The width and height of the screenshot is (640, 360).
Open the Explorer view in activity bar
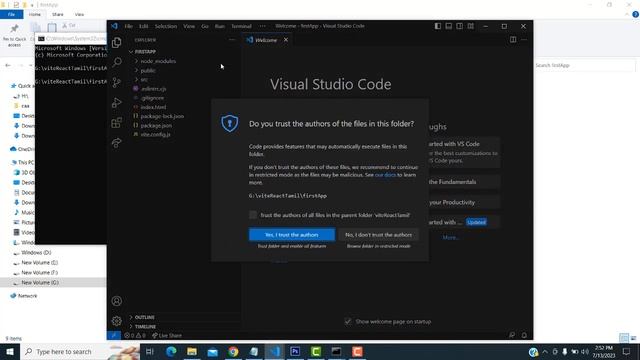point(117,42)
